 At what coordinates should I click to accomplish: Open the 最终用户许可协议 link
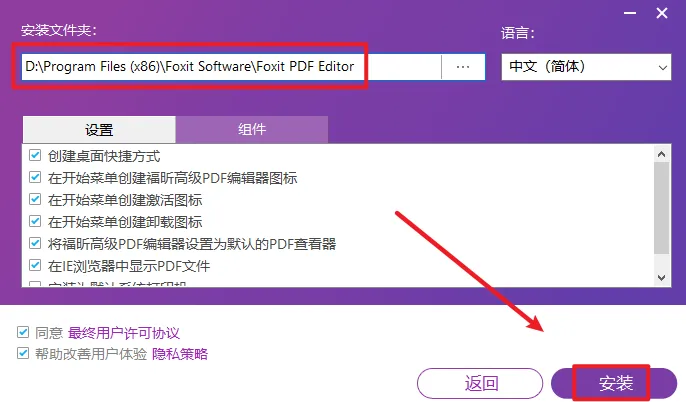pos(124,333)
